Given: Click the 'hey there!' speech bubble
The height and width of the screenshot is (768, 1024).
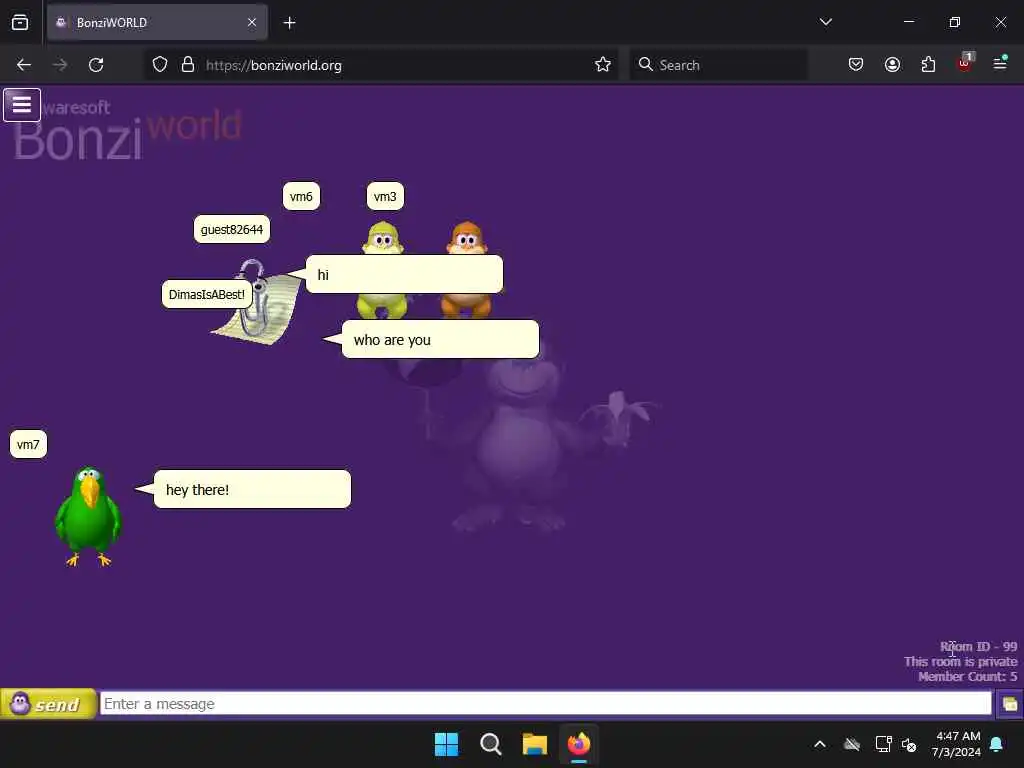Looking at the screenshot, I should (252, 489).
